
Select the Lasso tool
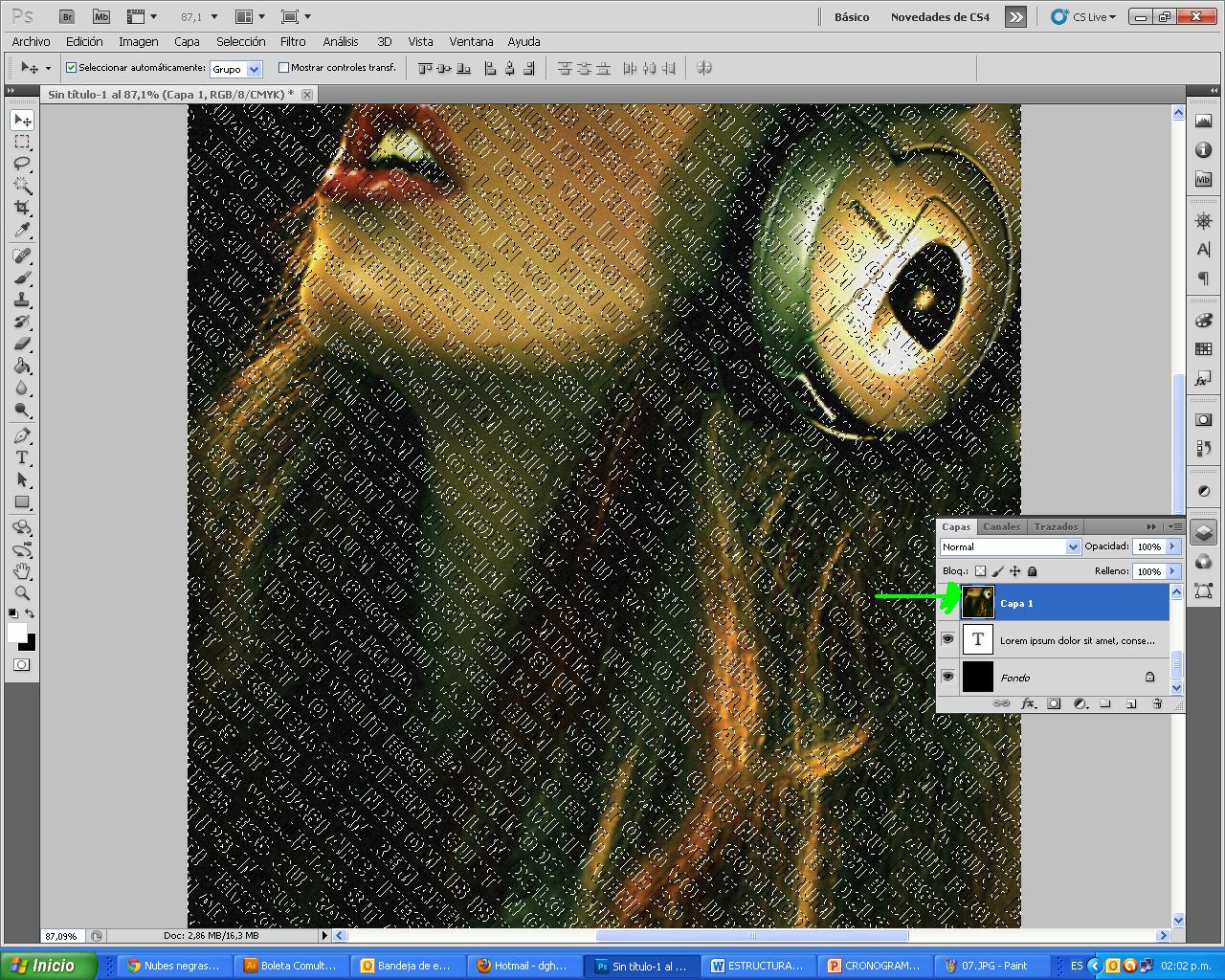pos(22,164)
